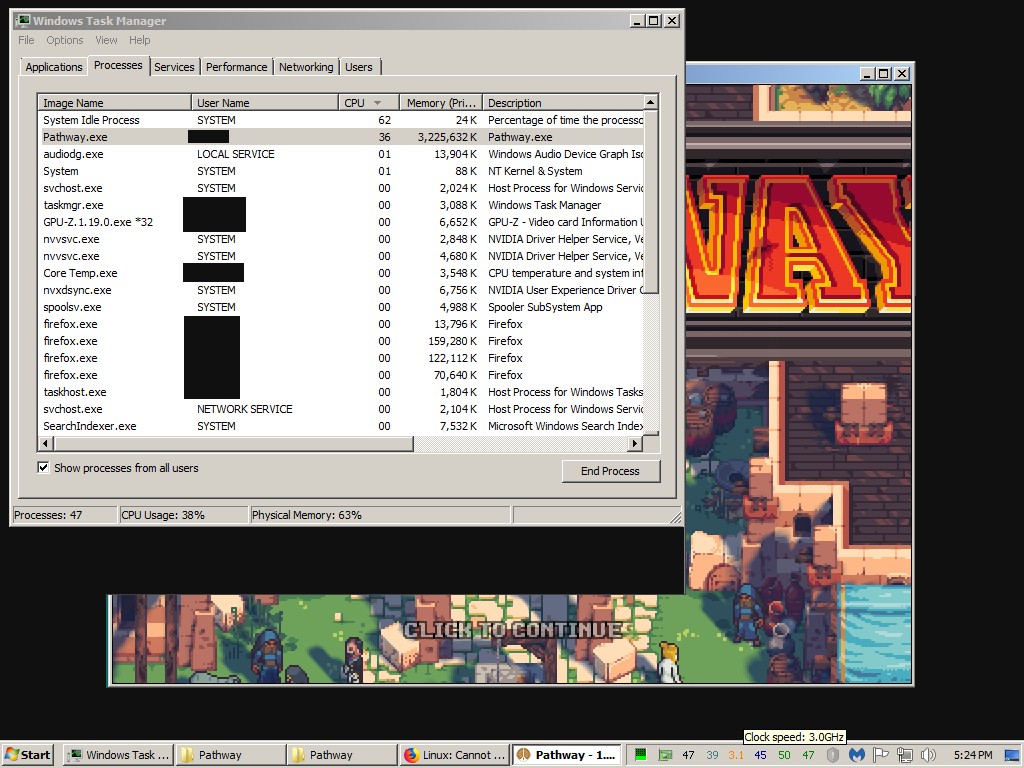The width and height of the screenshot is (1024, 768).
Task: Click the CPU Usage: 38% status entry
Action: click(184, 515)
